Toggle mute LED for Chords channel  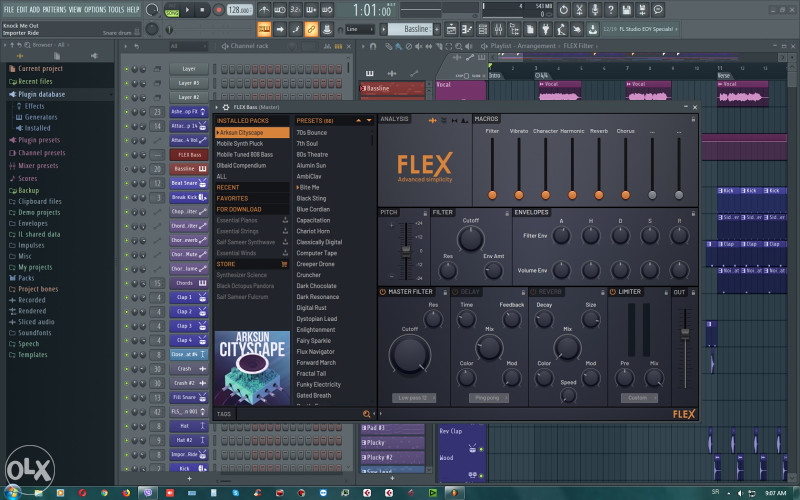coord(127,283)
